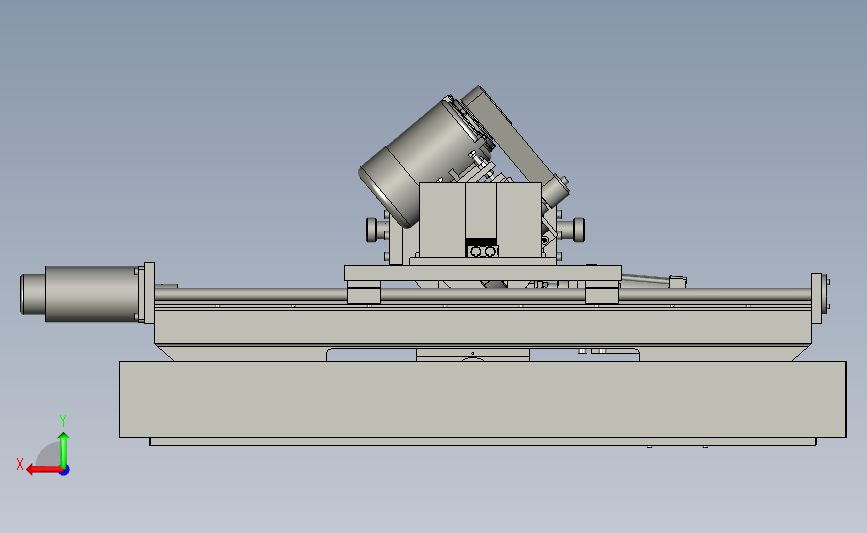Select the large rectangular base block
Screen dimensions: 867x533
pyautogui.click(x=482, y=399)
